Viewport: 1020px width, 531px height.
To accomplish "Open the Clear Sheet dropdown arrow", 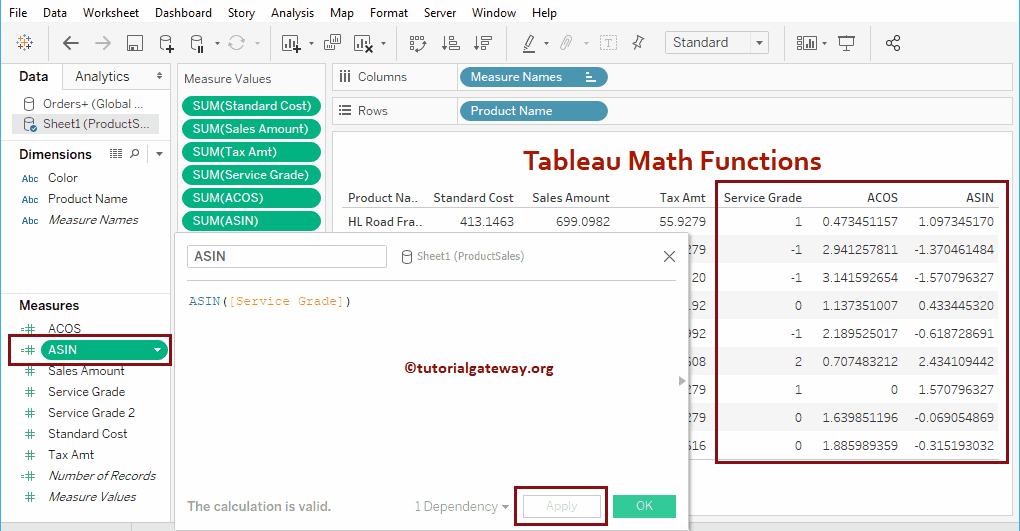I will coord(383,44).
